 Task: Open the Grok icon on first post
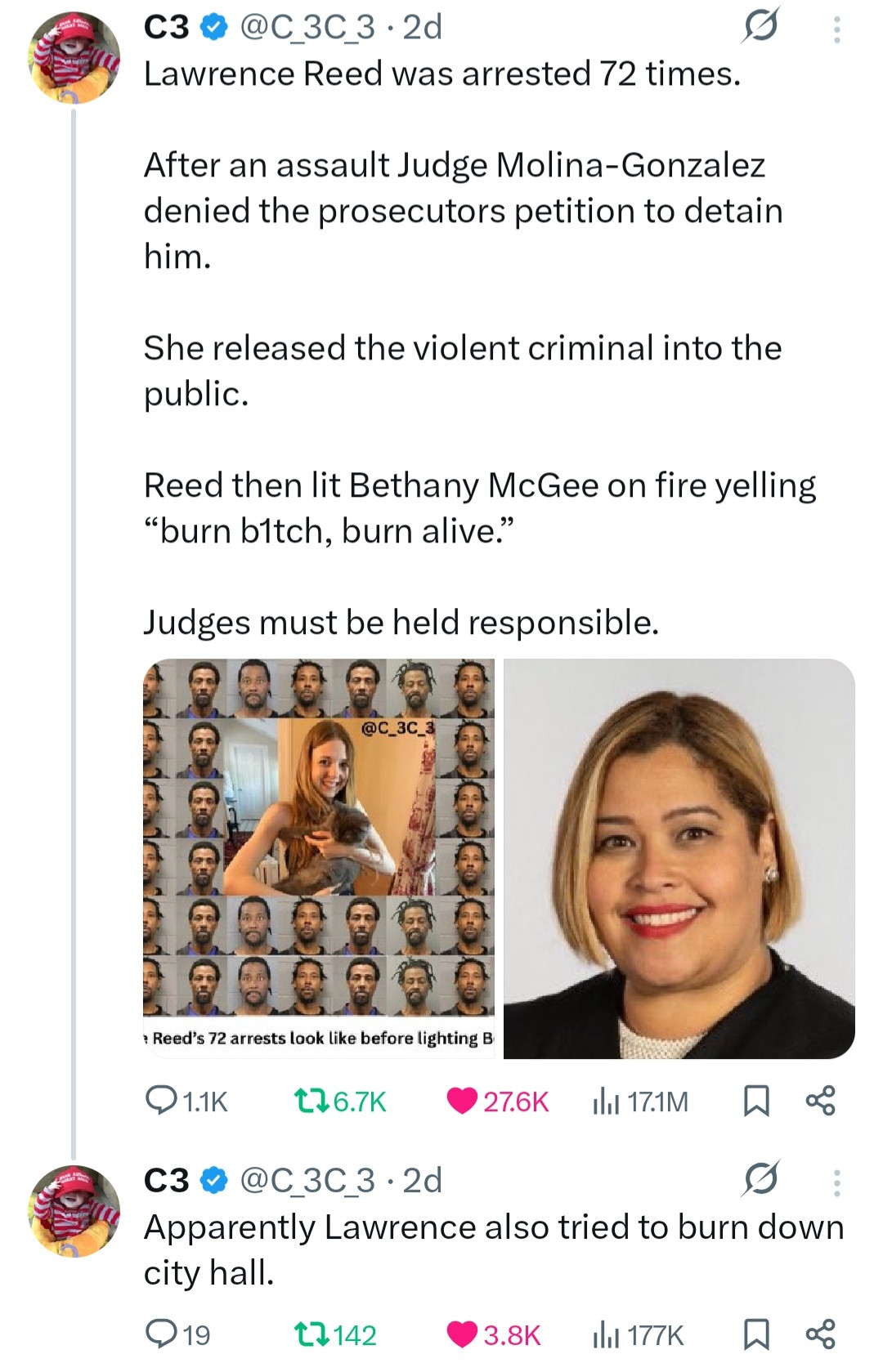point(760,27)
